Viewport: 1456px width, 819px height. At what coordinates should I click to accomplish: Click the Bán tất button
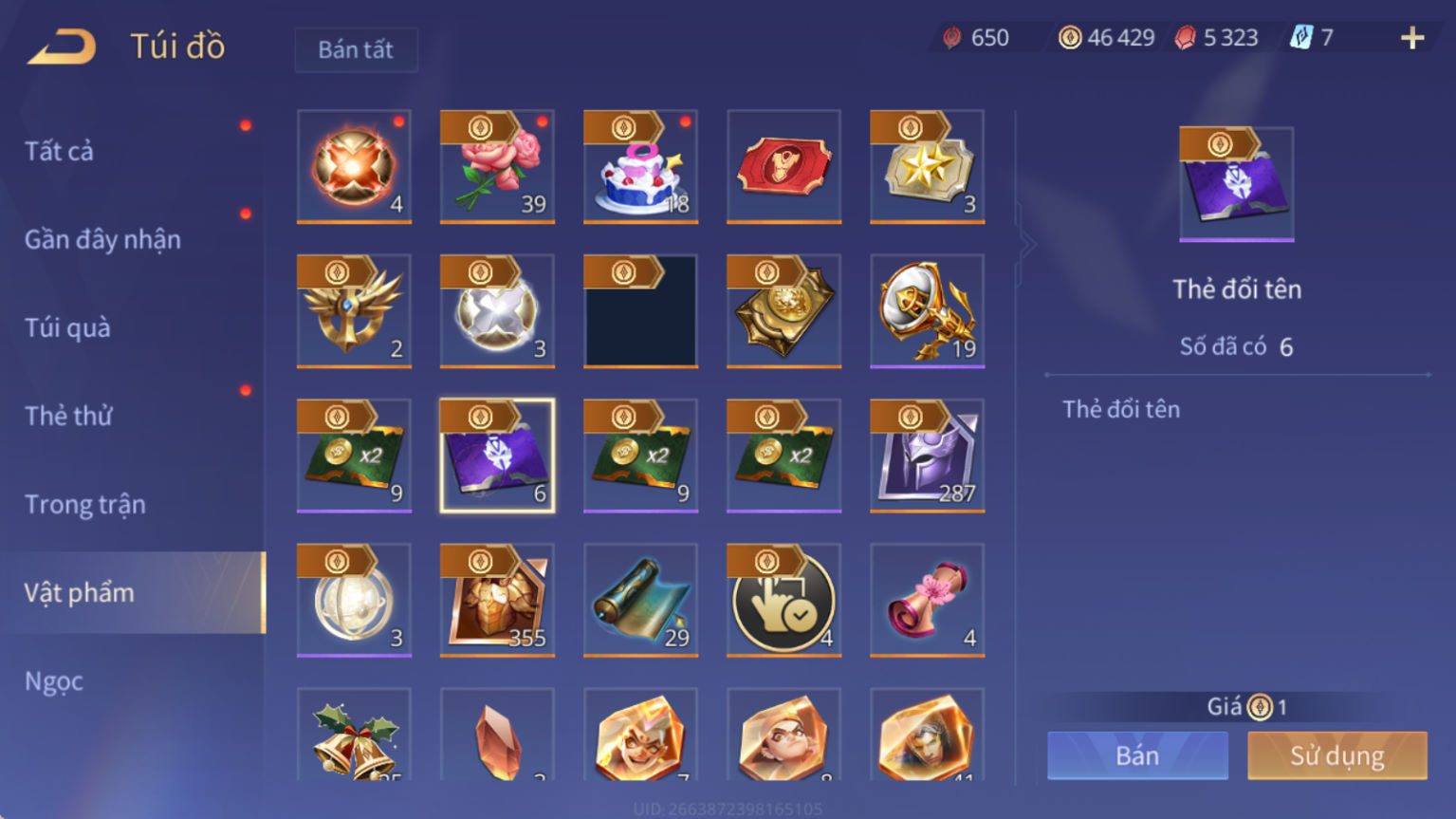pyautogui.click(x=356, y=49)
